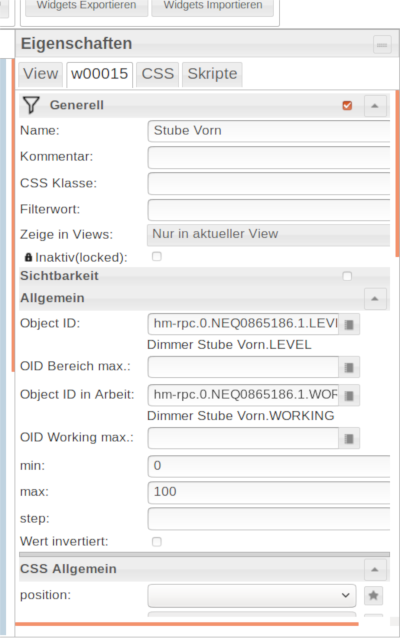Screen dimensions: 400x639
Task: Collapse the CSS Allgemein section
Action: tap(375, 569)
